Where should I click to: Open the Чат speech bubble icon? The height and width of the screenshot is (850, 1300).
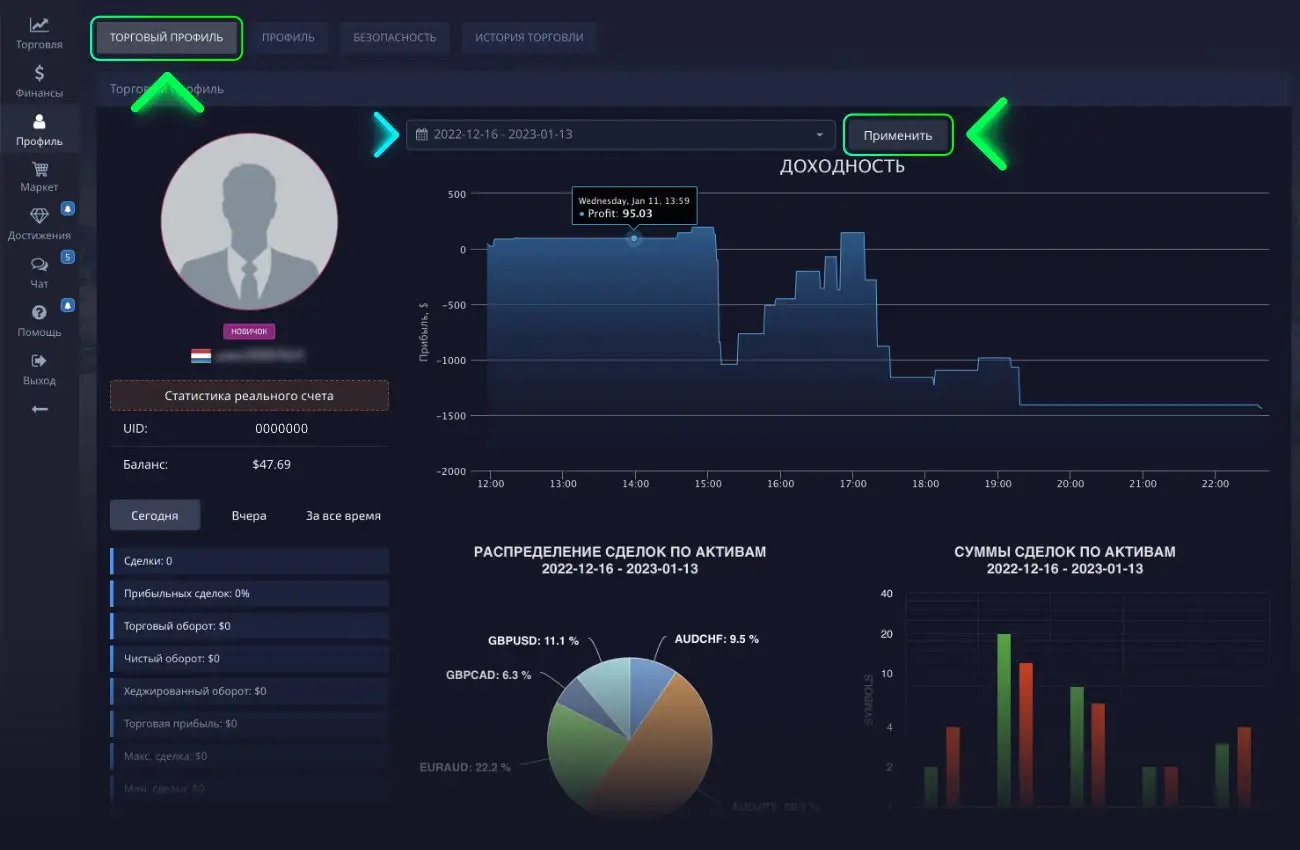[39, 265]
